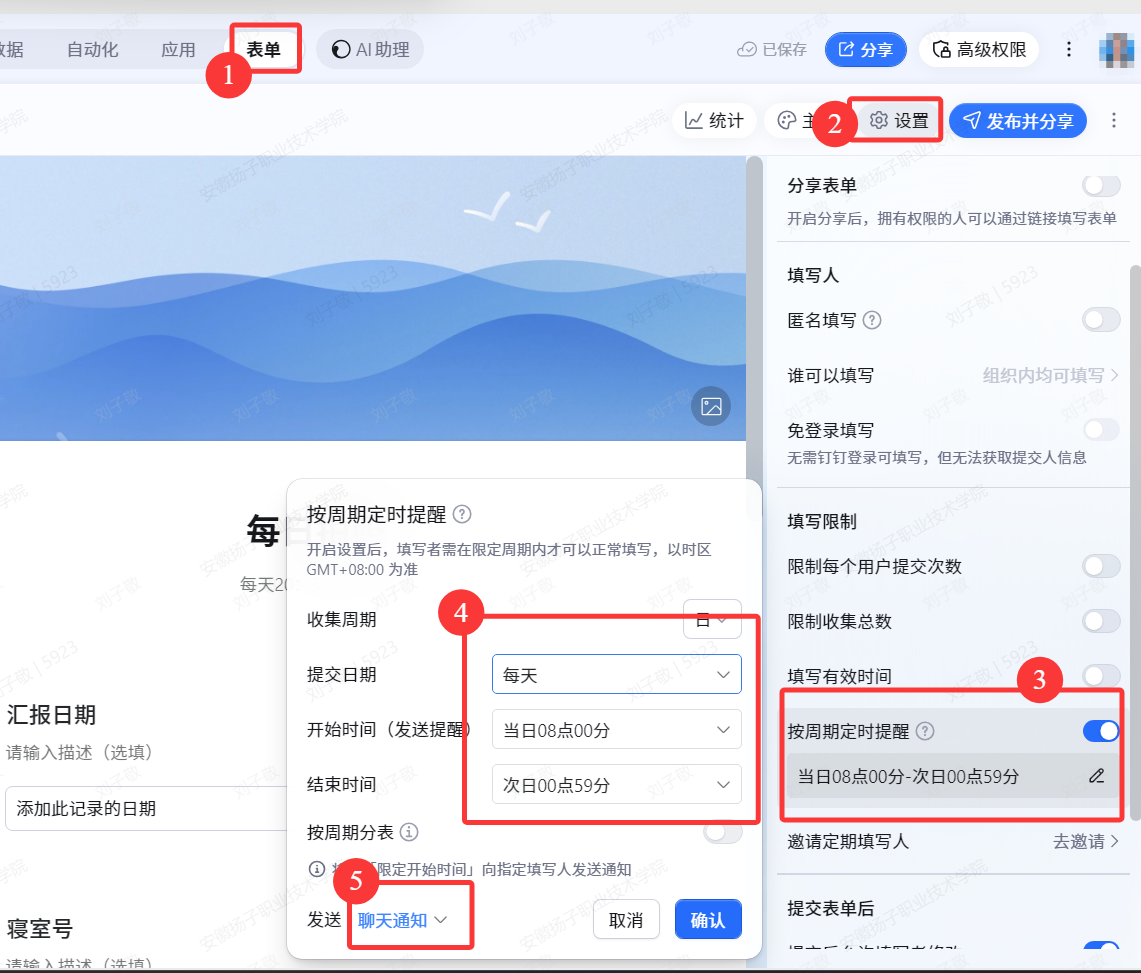Toggle the 分享表单 switch
The image size is (1141, 973).
pyautogui.click(x=1100, y=186)
